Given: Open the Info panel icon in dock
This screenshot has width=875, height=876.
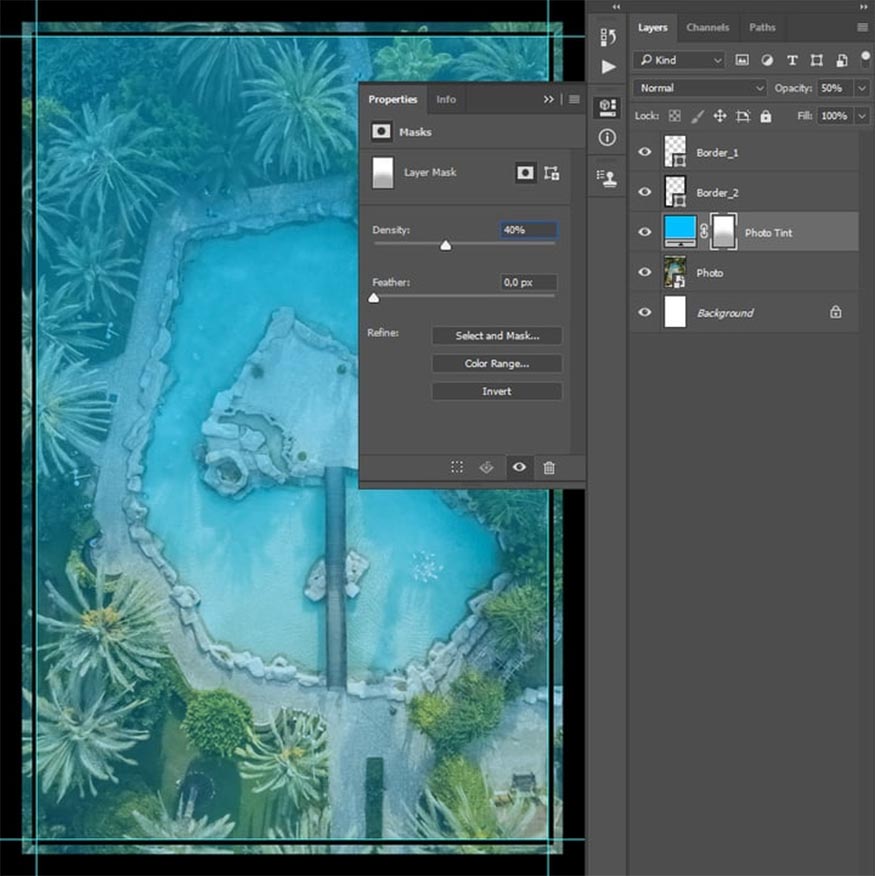Looking at the screenshot, I should [x=607, y=137].
